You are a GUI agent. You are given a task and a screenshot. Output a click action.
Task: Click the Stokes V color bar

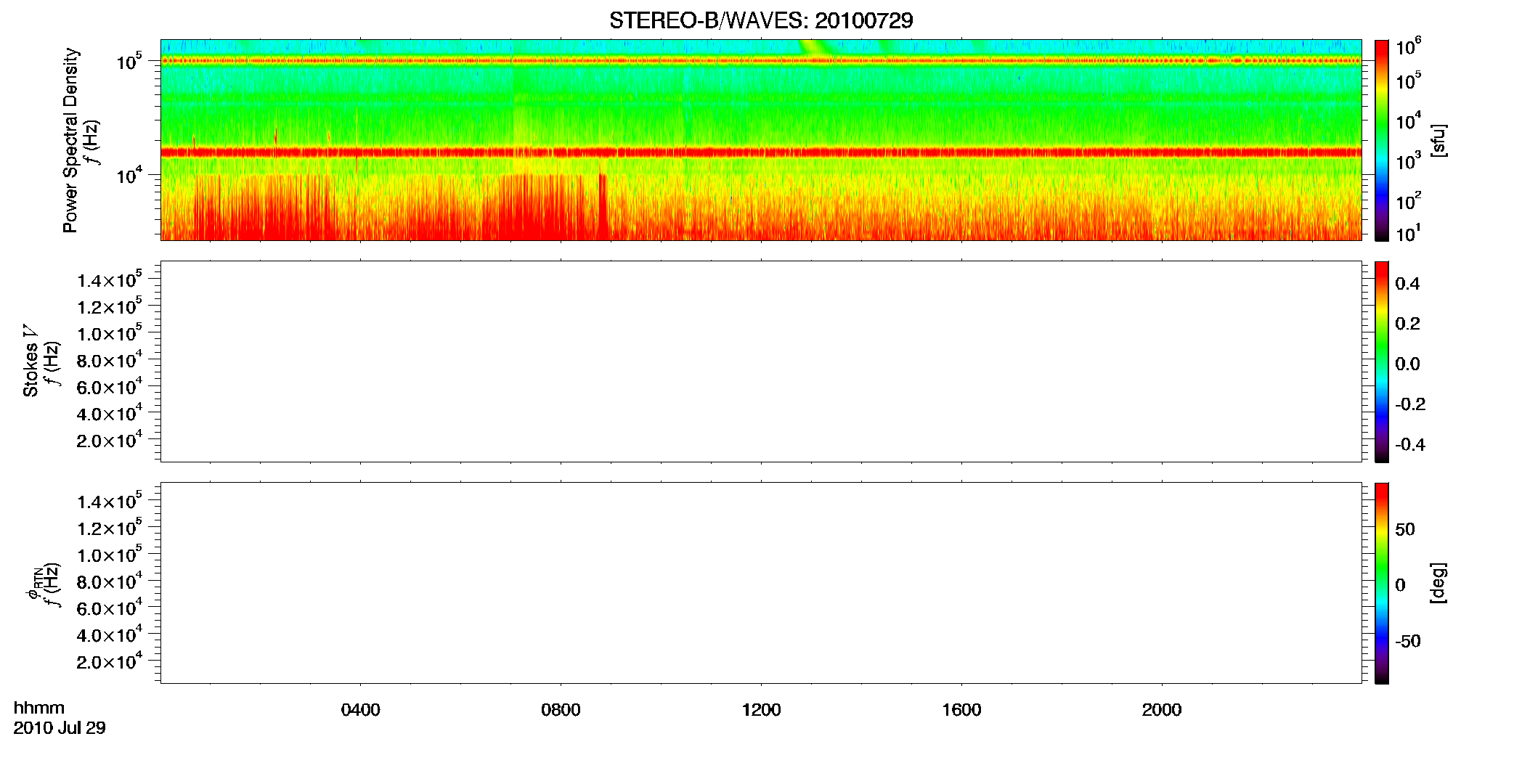click(x=1382, y=362)
